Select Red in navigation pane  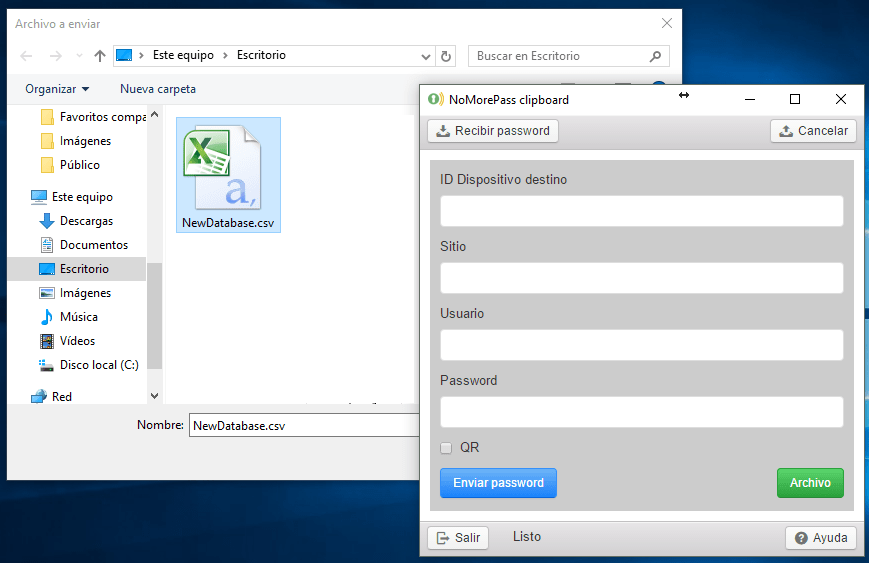coord(52,397)
